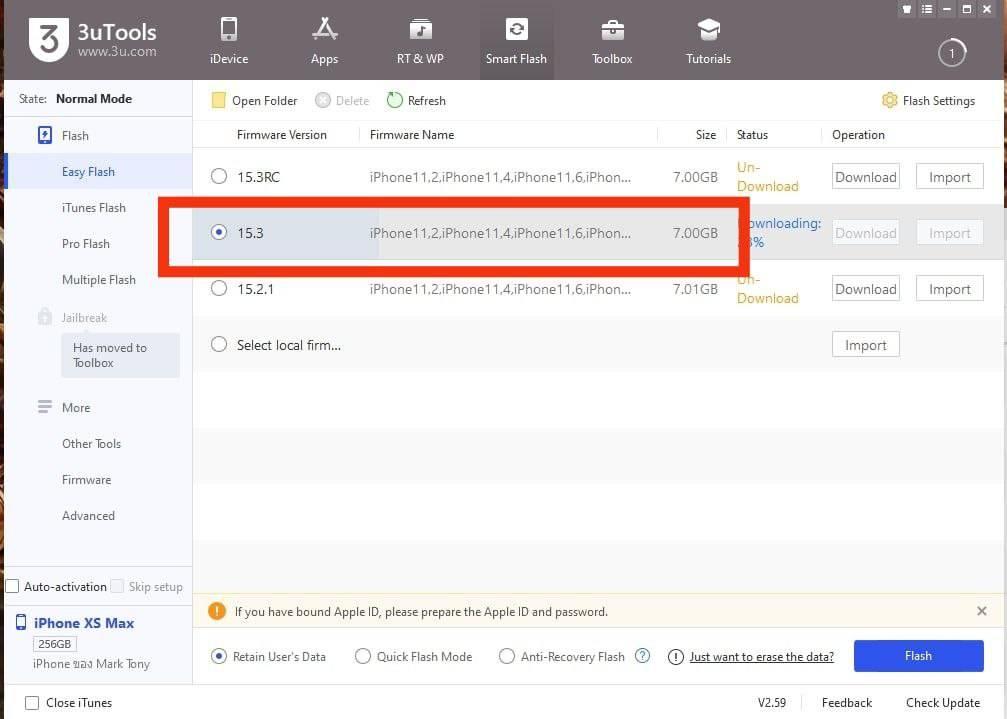Choose the Select local firmware radio

(219, 344)
